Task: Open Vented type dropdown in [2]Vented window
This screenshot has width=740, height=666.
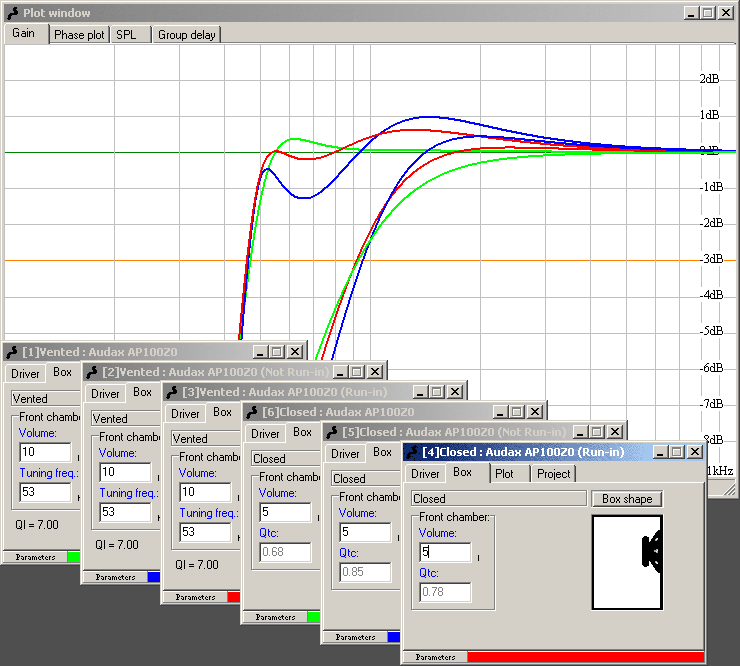Action: (x=126, y=419)
